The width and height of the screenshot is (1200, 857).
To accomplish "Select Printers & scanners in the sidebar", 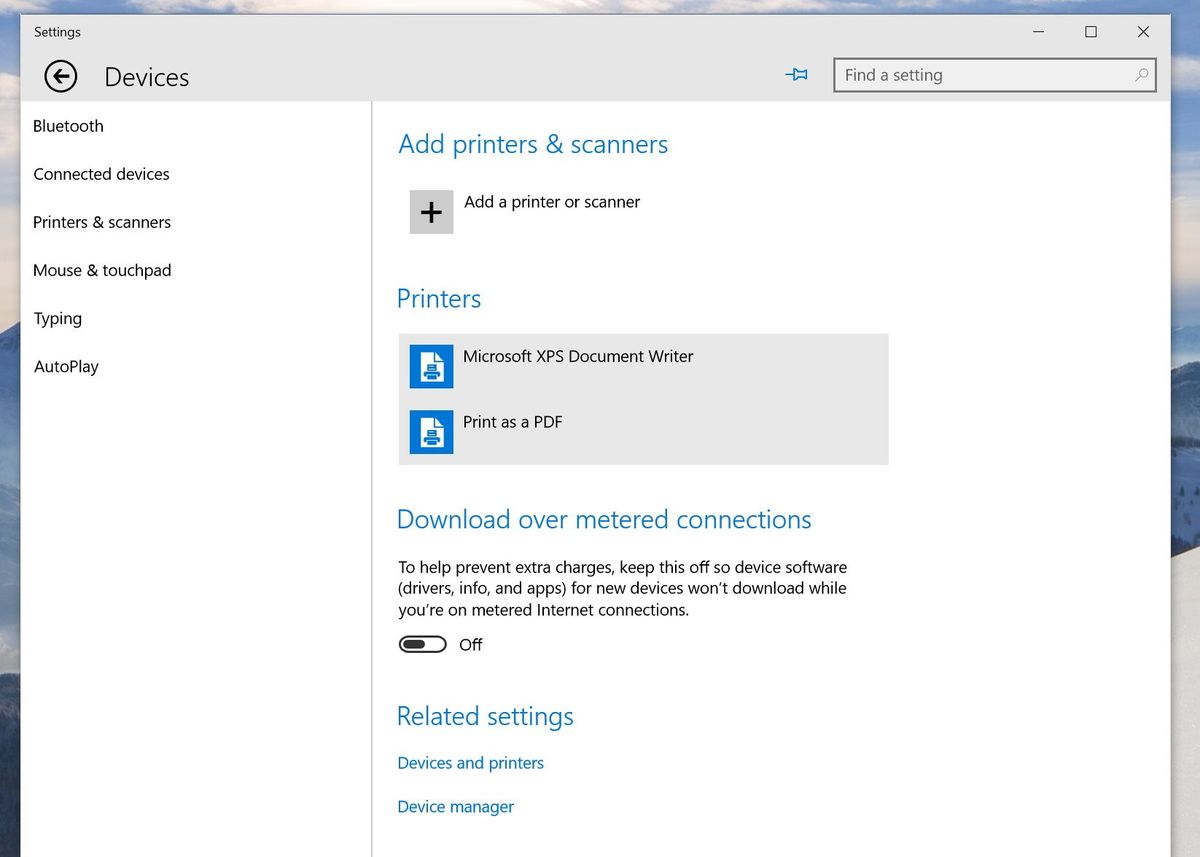I will tap(102, 222).
